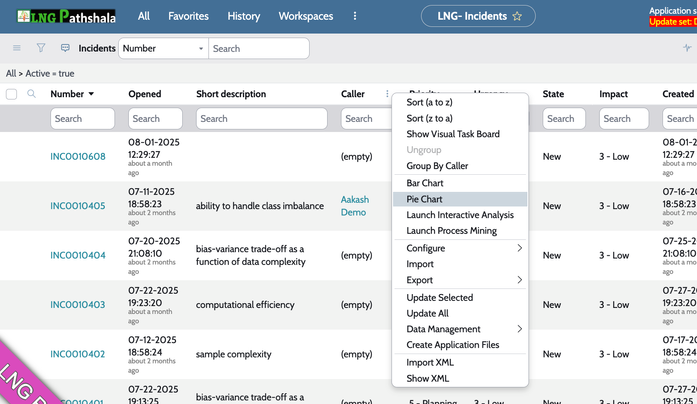Image resolution: width=697 pixels, height=404 pixels.
Task: Click the Short description column header
Action: click(231, 94)
